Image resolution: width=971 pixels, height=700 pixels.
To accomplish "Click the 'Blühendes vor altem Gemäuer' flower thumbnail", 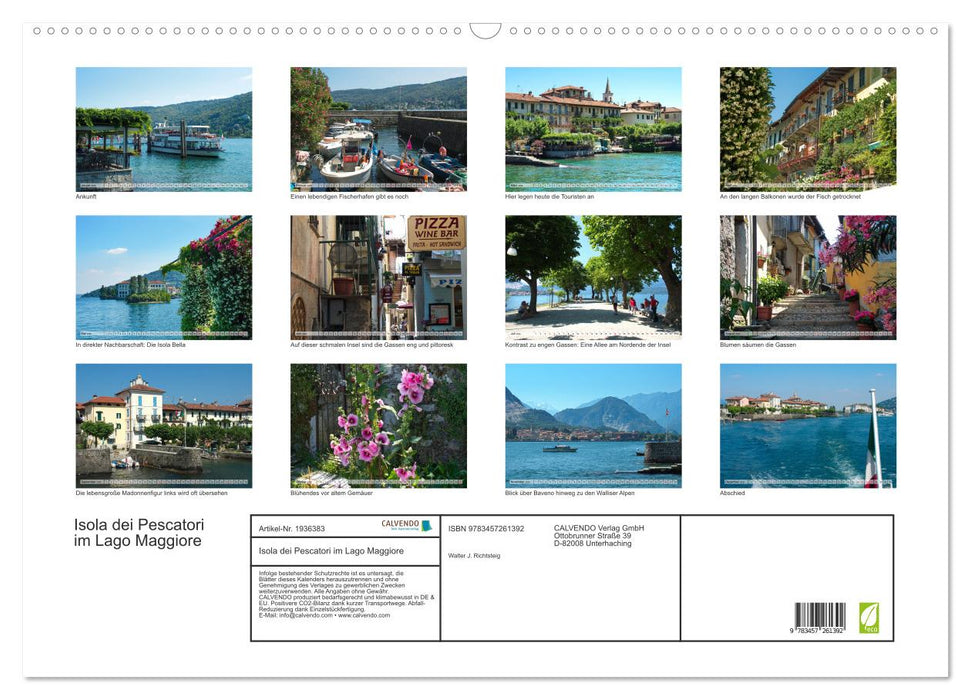I will click(x=378, y=424).
